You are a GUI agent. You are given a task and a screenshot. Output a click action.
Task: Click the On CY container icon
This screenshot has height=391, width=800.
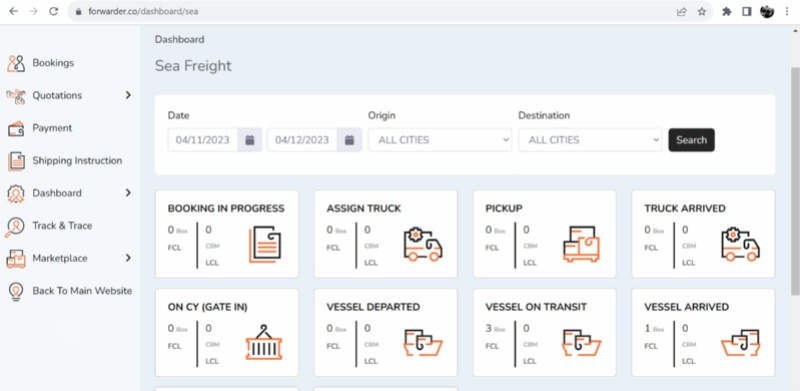(264, 343)
